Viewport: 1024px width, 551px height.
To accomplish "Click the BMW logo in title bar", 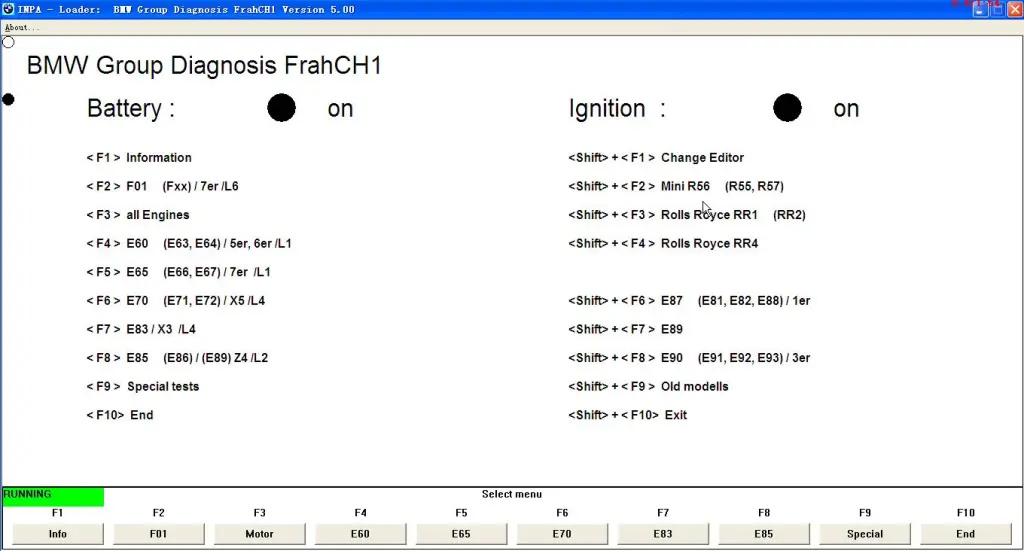I will [x=8, y=9].
